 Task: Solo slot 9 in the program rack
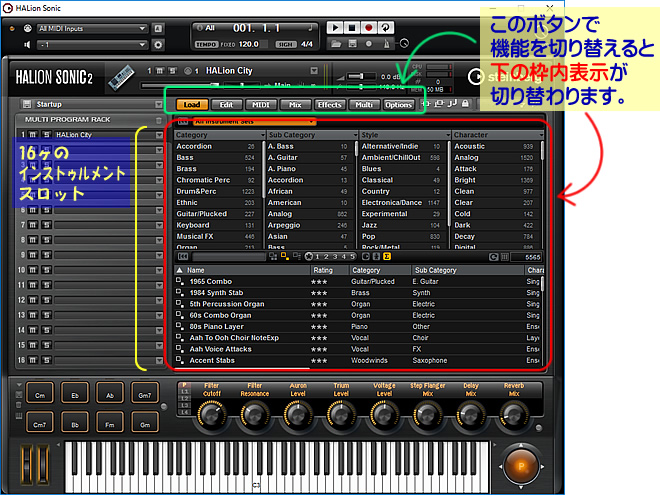(x=46, y=255)
